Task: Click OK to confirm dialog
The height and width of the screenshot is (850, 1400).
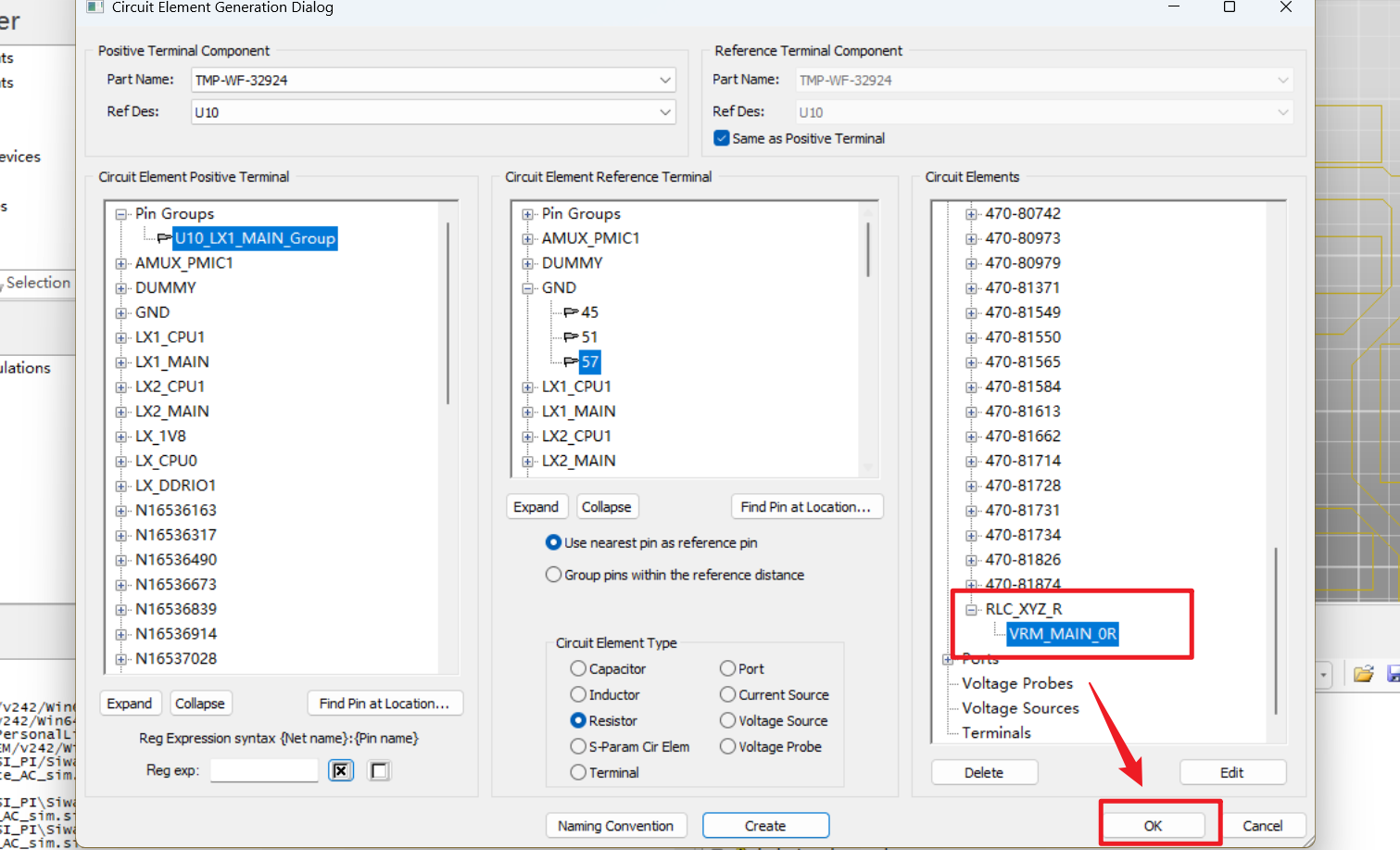Action: click(x=1153, y=826)
